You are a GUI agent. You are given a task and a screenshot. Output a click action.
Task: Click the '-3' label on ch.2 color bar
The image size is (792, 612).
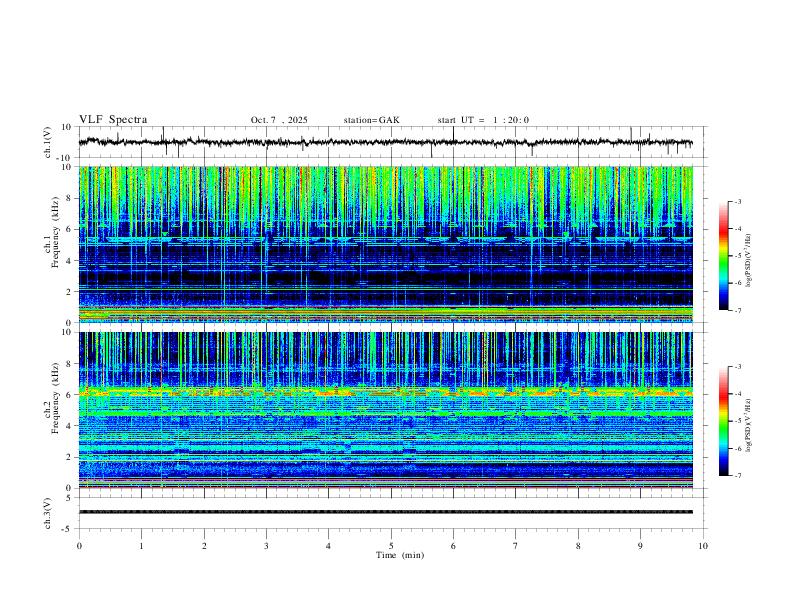click(738, 367)
